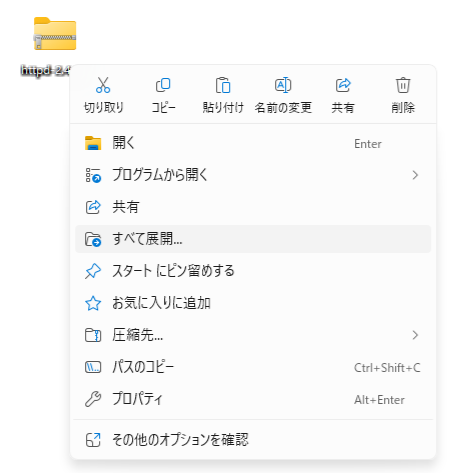Click the share icon beside 共有 list entry
The width and height of the screenshot is (460, 473).
point(93,207)
